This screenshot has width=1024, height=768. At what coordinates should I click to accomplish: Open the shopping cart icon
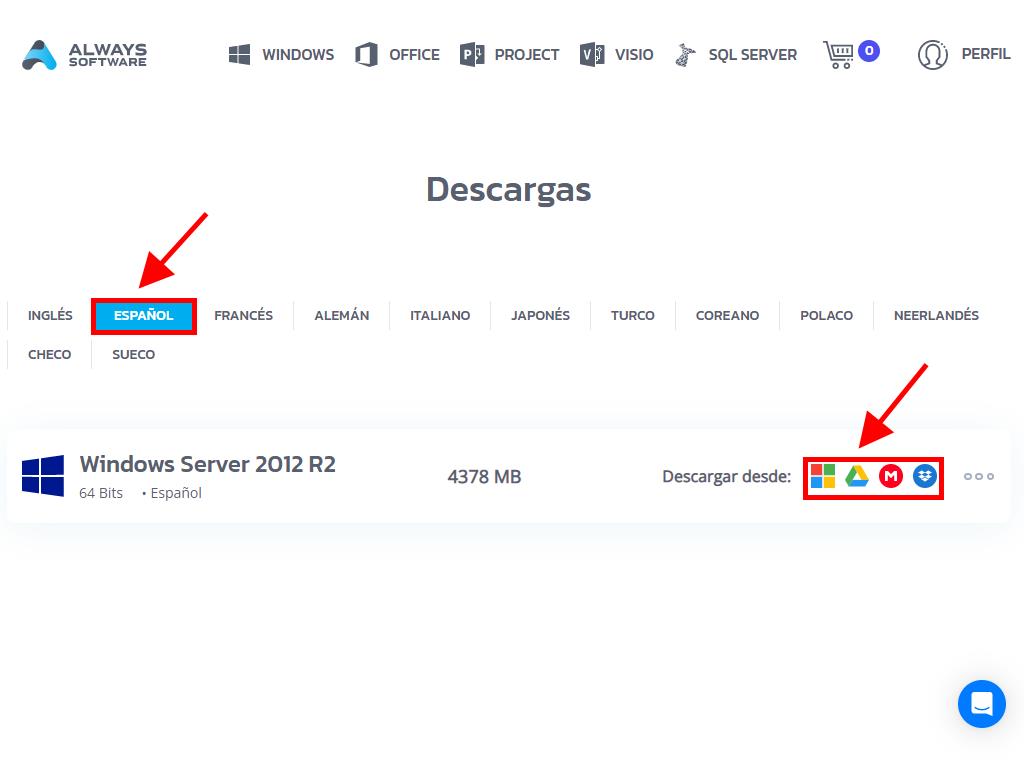pos(839,55)
